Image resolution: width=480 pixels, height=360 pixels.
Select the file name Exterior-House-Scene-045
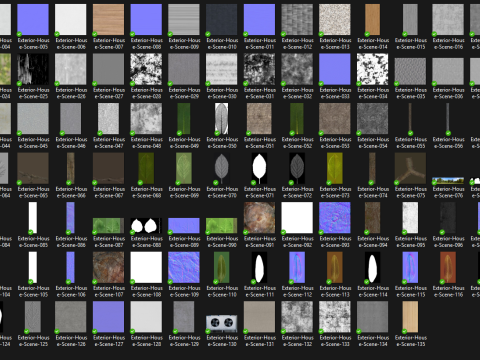click(x=34, y=143)
